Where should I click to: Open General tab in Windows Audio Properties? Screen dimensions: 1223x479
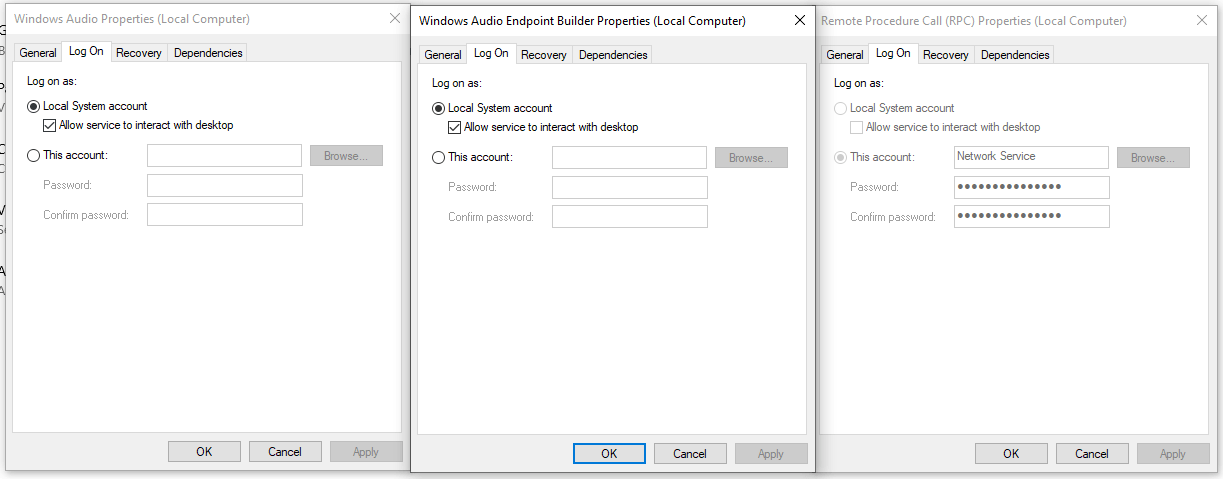[38, 53]
